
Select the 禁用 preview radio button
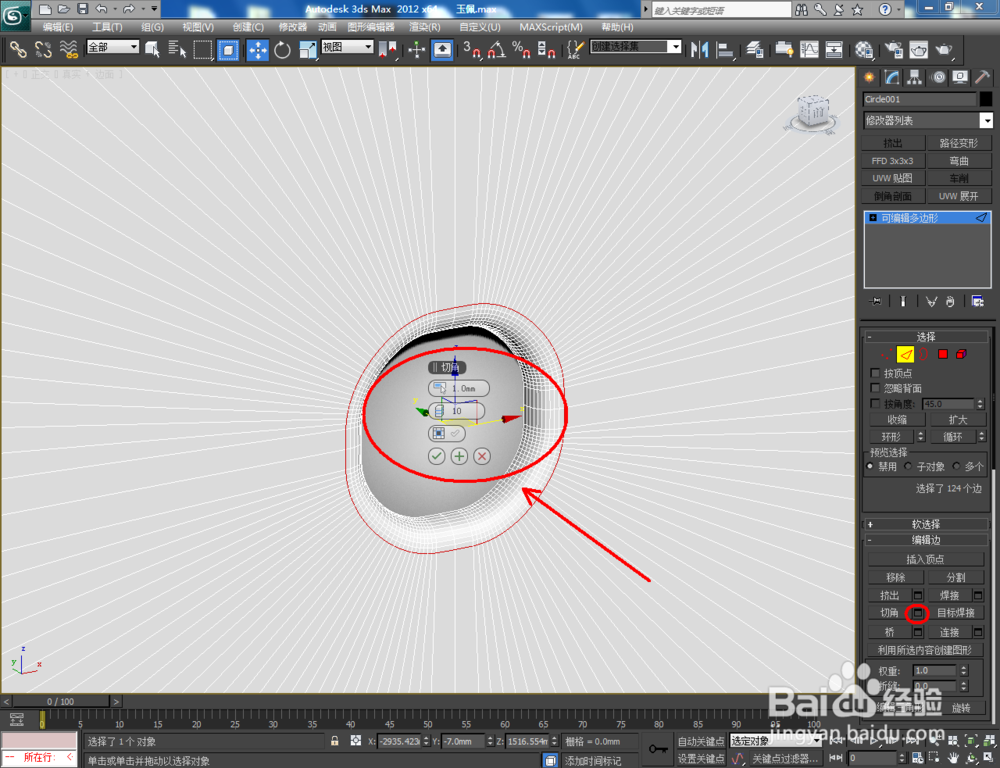click(870, 466)
